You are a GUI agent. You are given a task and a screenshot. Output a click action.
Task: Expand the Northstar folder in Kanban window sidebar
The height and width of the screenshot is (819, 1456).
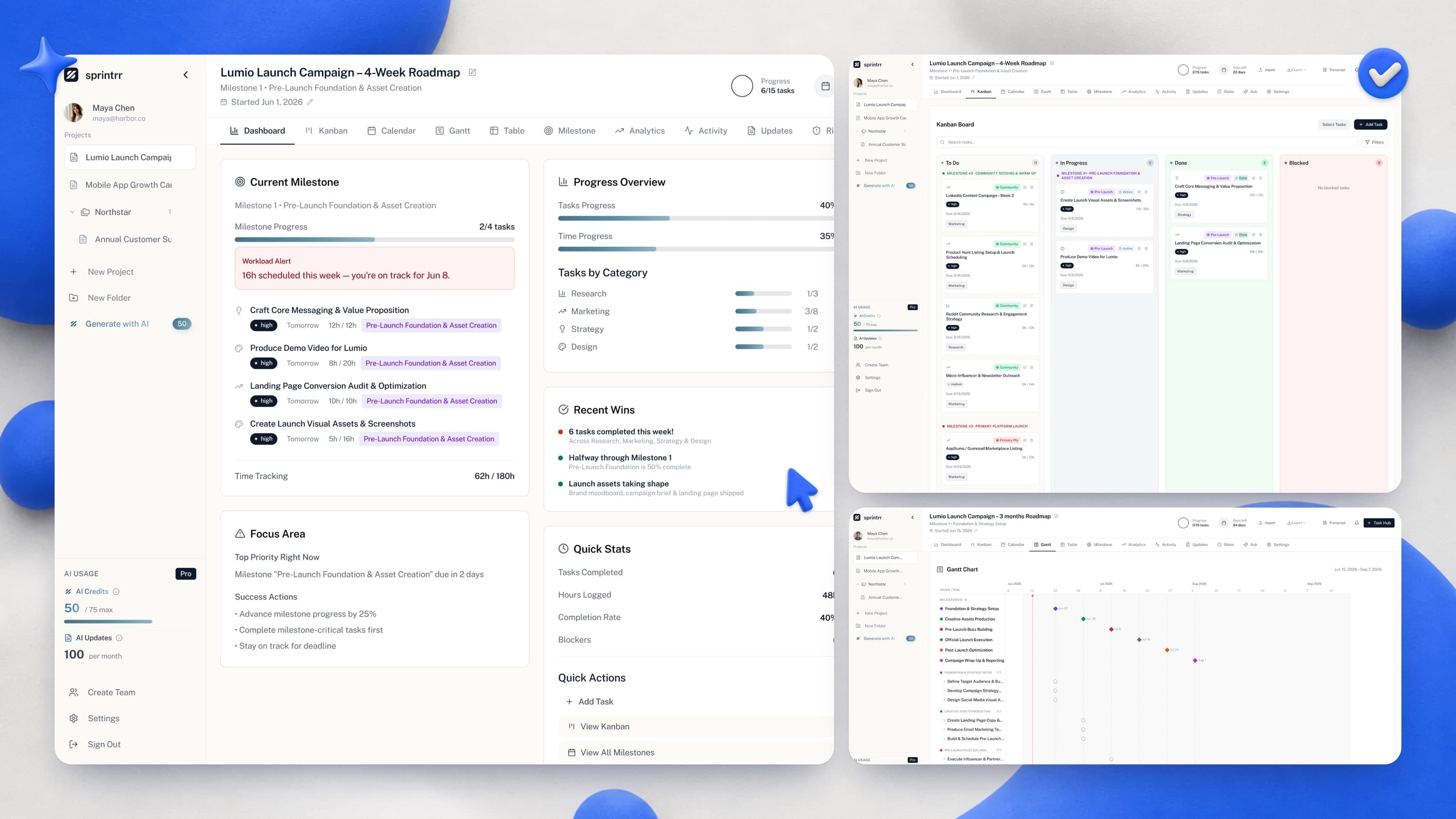[857, 131]
